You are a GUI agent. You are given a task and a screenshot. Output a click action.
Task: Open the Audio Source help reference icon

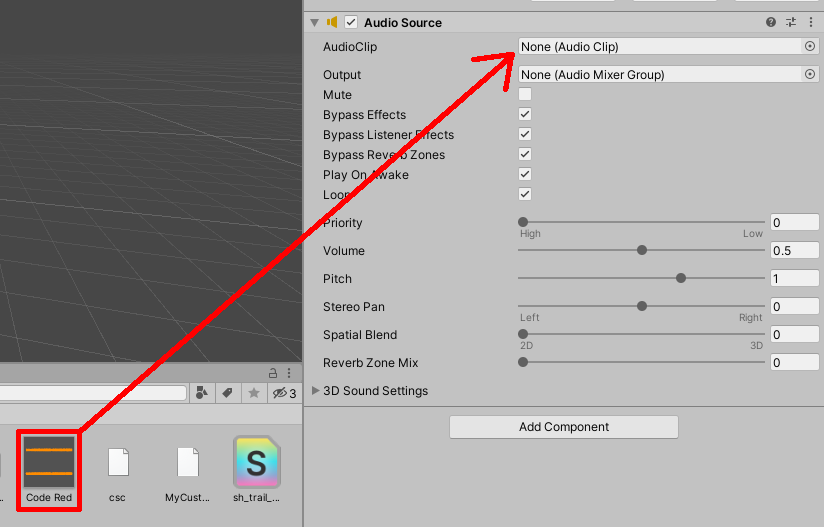coord(771,22)
